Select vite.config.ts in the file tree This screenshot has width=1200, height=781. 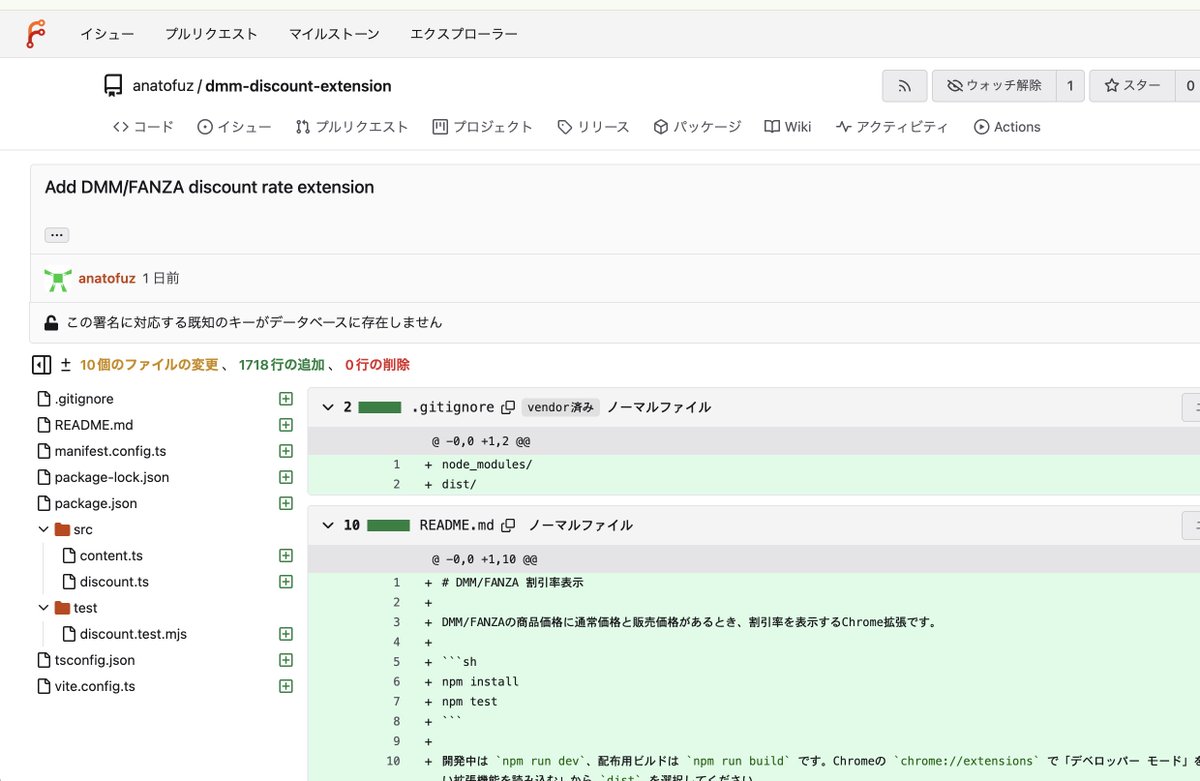click(95, 686)
